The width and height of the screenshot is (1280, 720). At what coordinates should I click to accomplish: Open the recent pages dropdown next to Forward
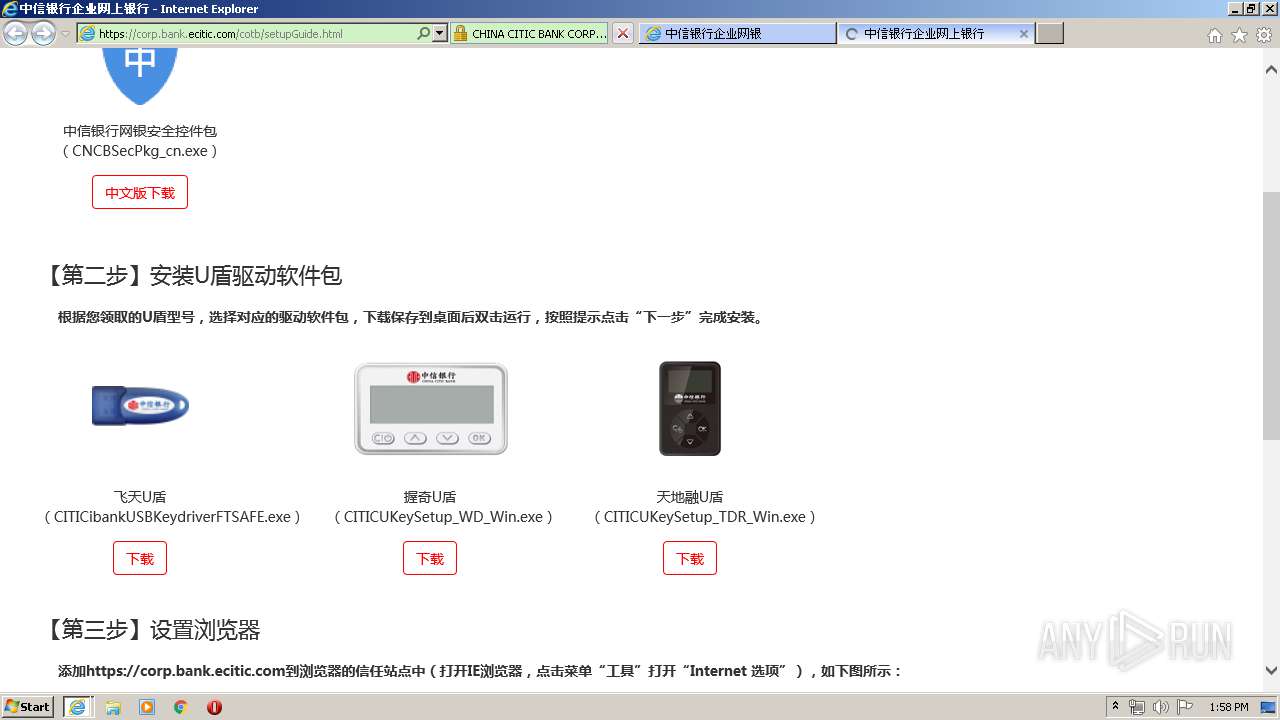coord(65,34)
